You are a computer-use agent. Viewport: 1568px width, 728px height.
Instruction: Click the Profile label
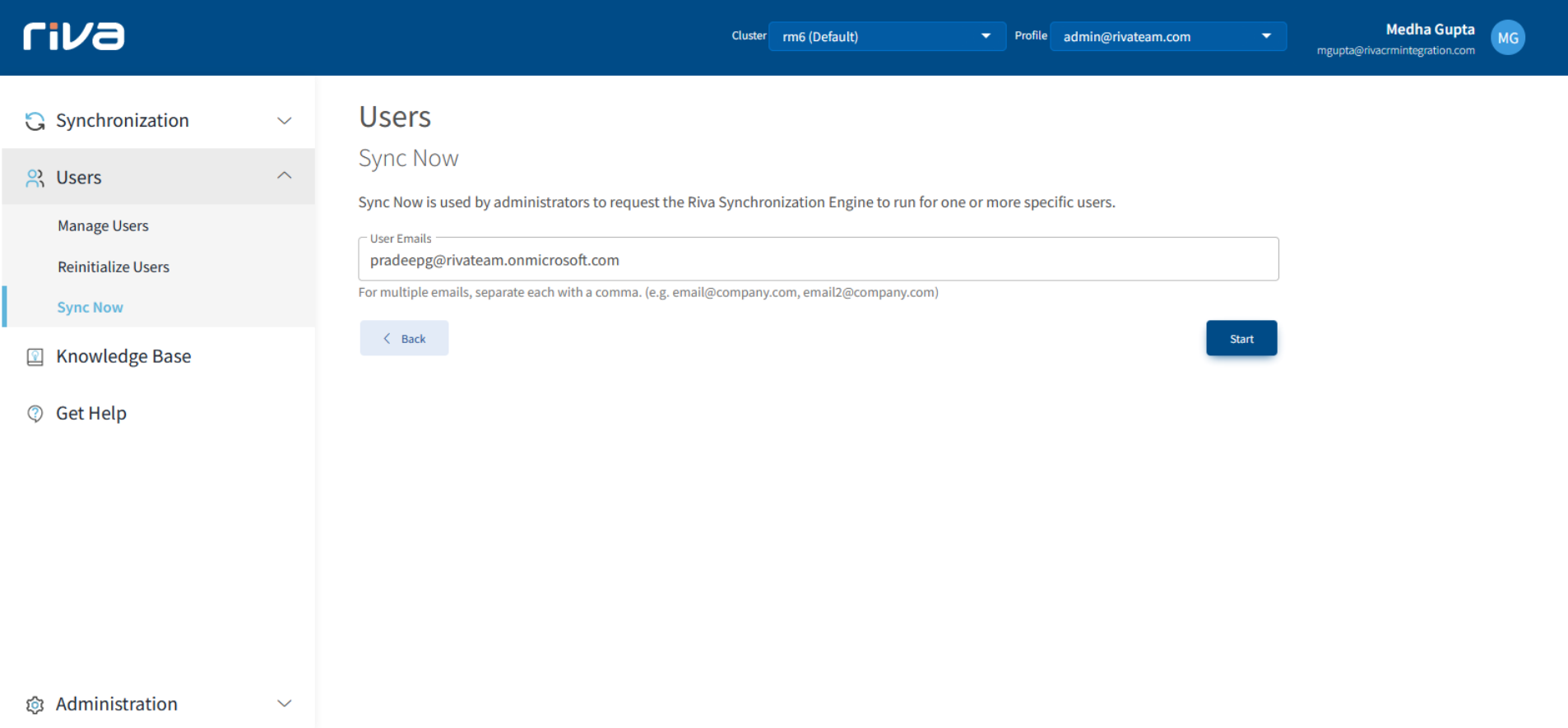(1031, 35)
